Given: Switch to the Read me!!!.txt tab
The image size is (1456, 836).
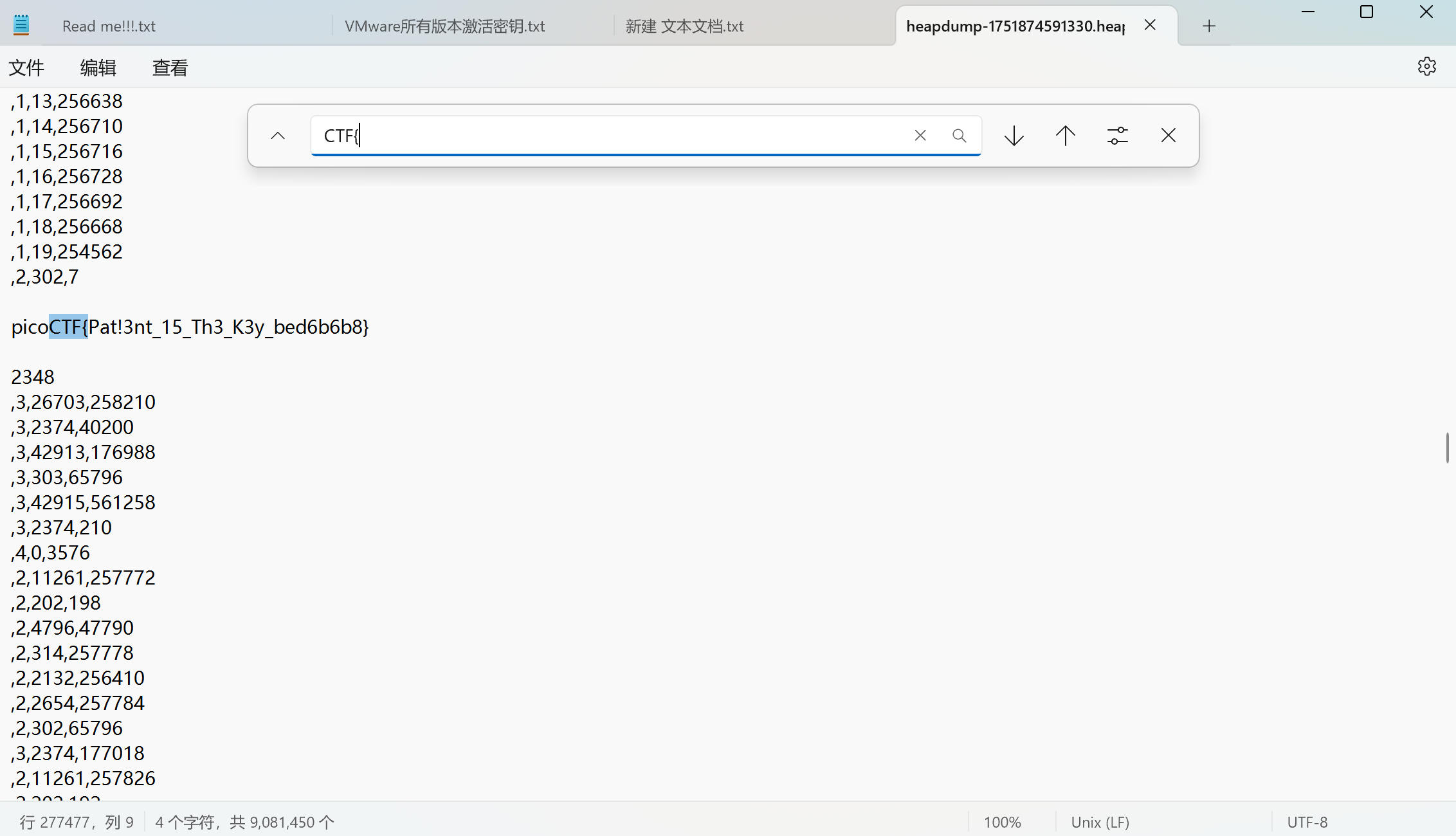Looking at the screenshot, I should pos(109,26).
